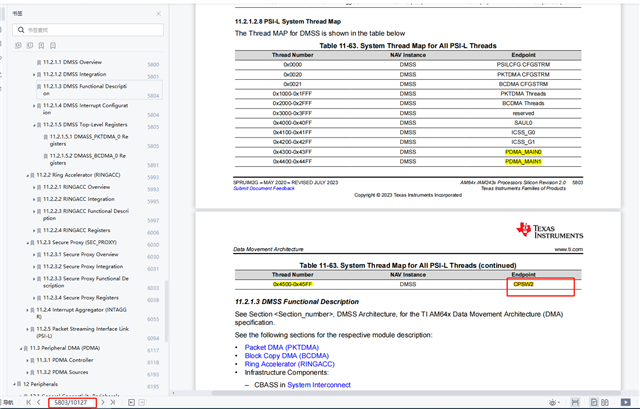This screenshot has width=640, height=409.
Task: Open bookmark 11.2.3.4 Secure Proxy Registers
Action: 81,298
